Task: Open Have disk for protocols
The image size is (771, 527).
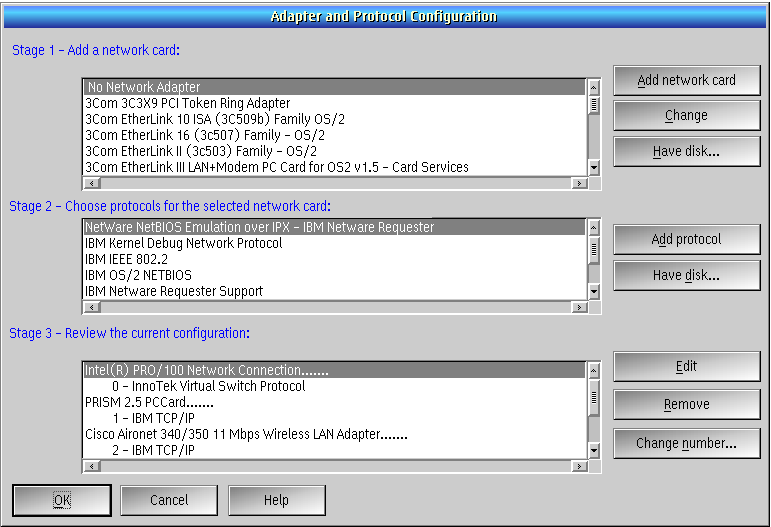Action: [x=686, y=275]
